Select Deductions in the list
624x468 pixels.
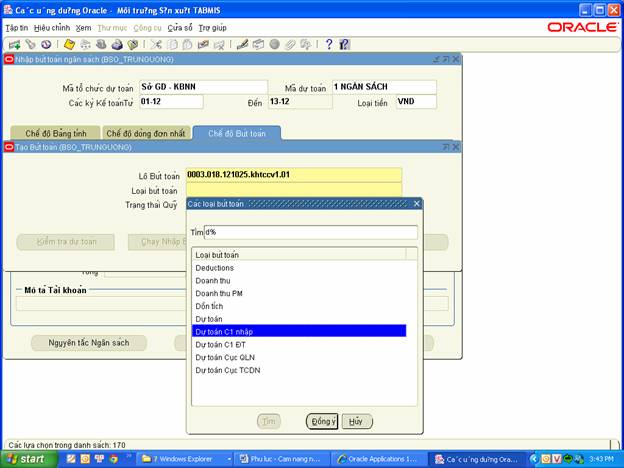[299, 268]
